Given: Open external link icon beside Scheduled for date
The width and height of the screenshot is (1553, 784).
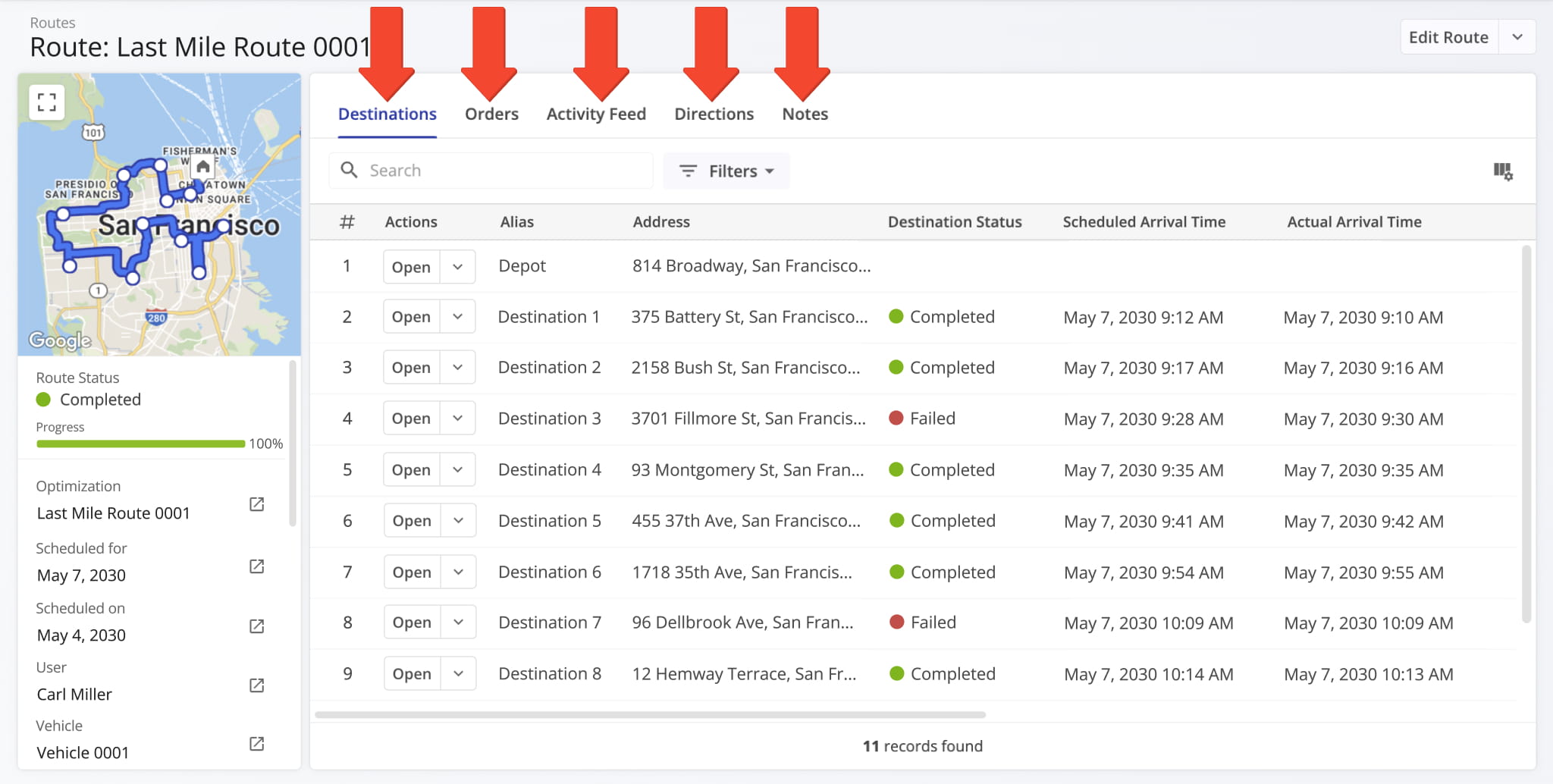Looking at the screenshot, I should pos(257,566).
